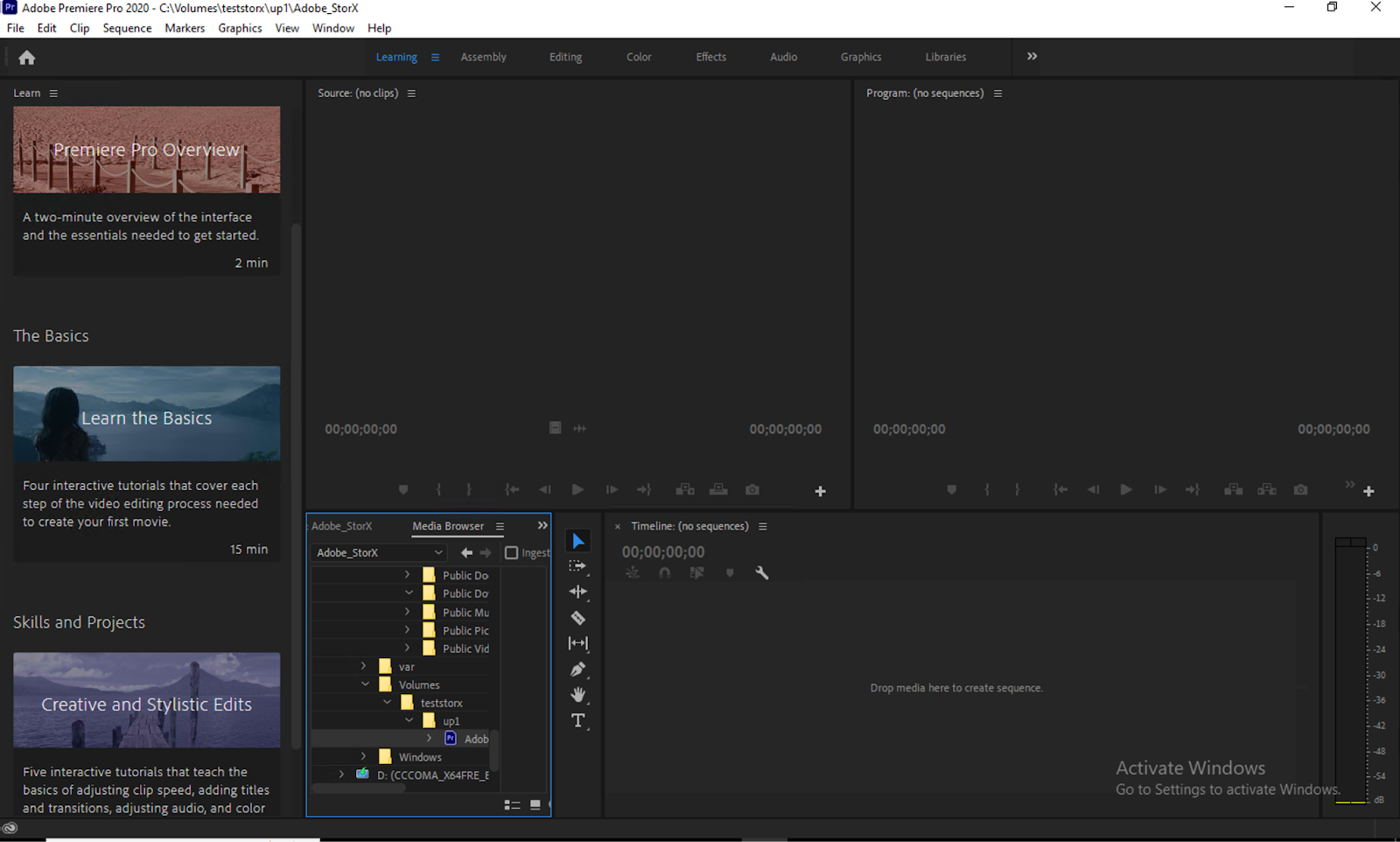This screenshot has height=842, width=1400.
Task: Expand the Public Vid folder
Action: point(407,648)
